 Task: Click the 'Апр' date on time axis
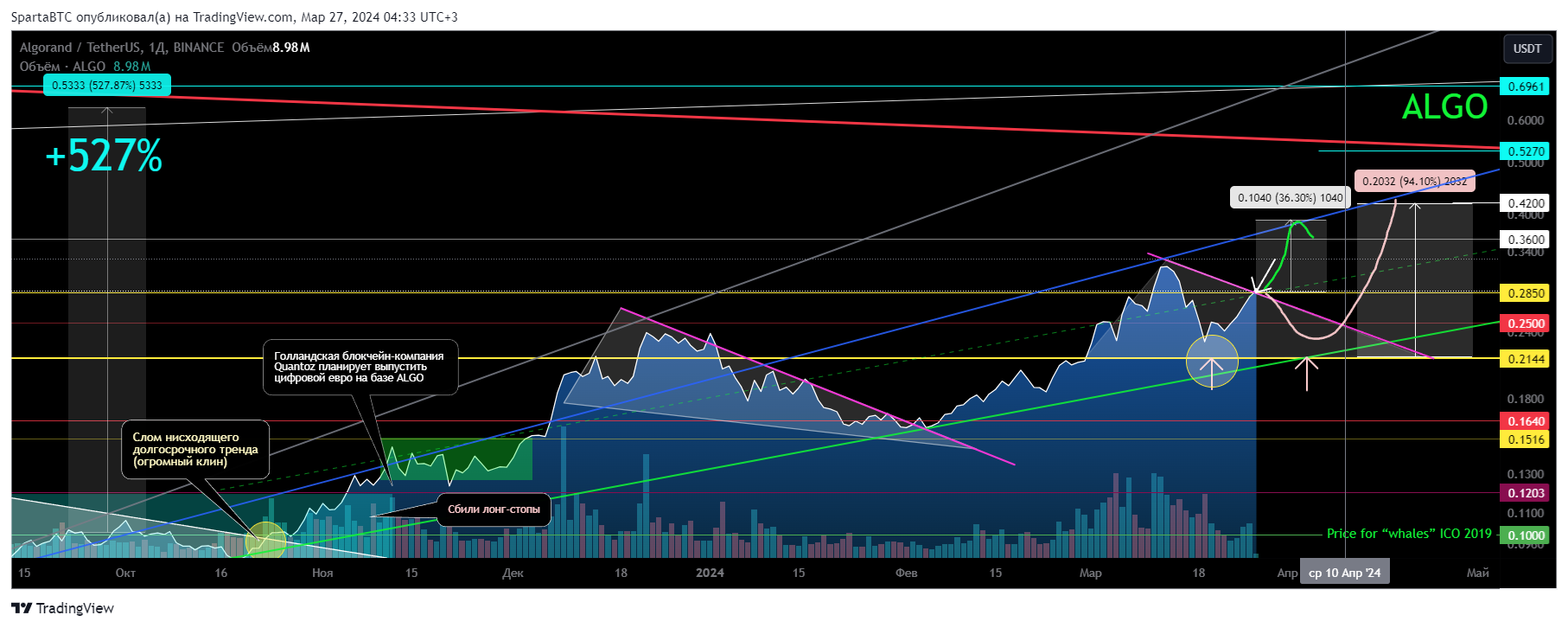pos(1287,573)
